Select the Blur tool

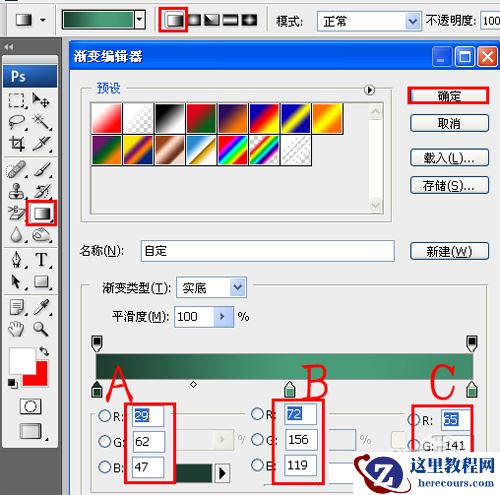click(x=16, y=235)
